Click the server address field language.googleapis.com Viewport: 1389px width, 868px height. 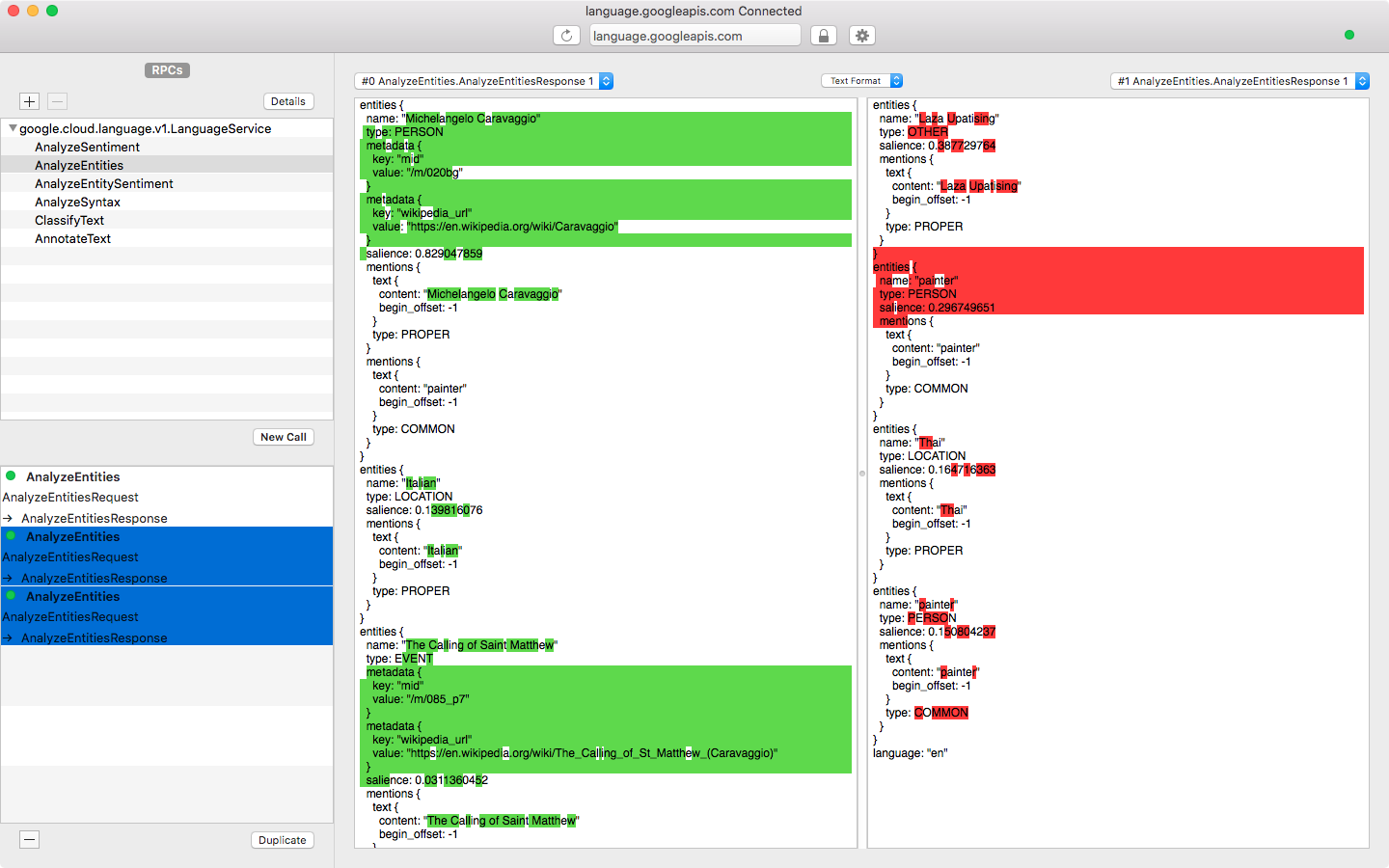695,36
